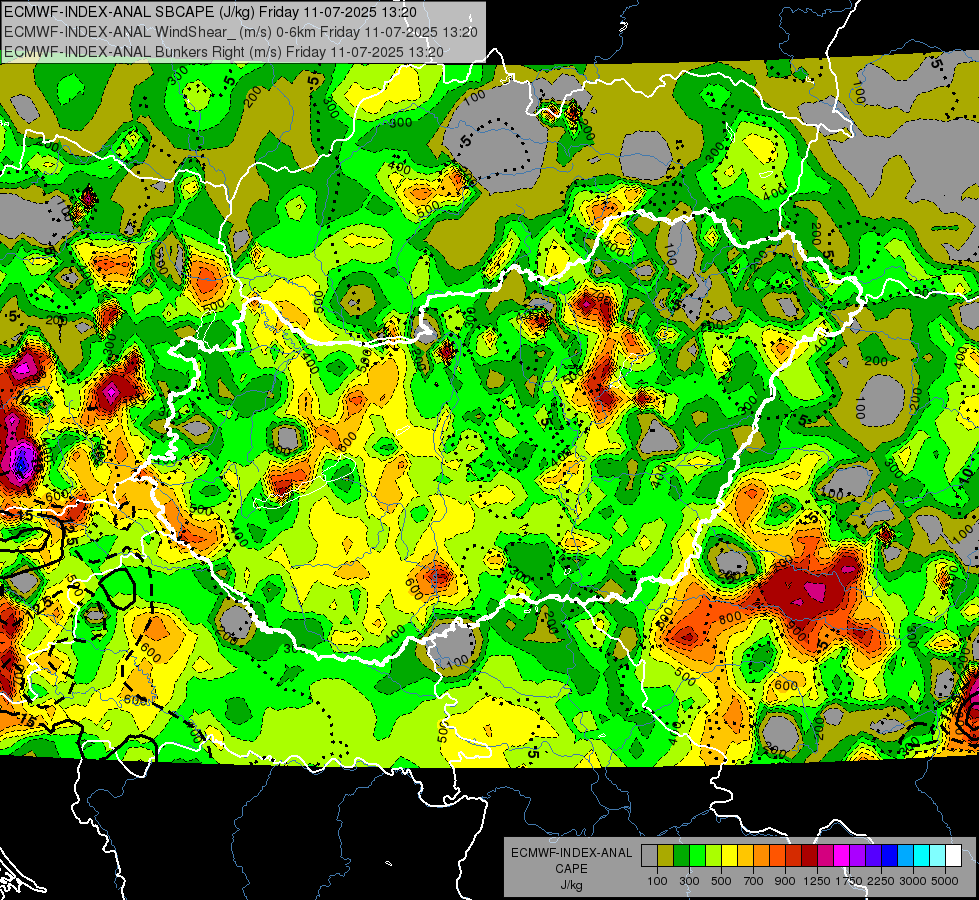This screenshot has width=979, height=900.
Task: Click the 800 contour label on the map
Action: (729, 618)
